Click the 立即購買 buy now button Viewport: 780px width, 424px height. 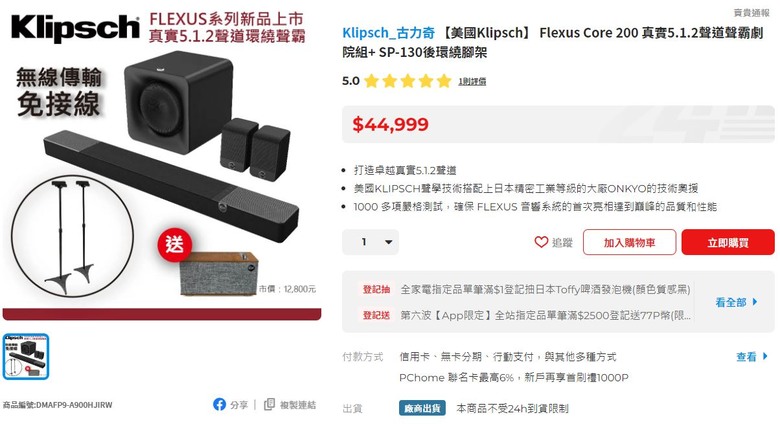(x=728, y=242)
